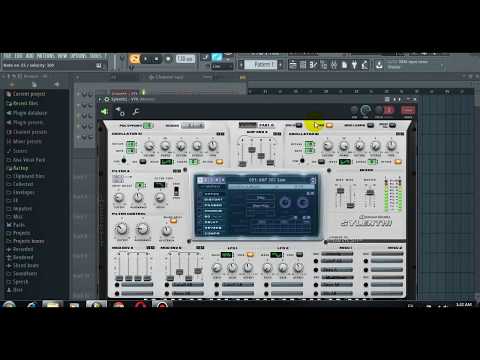The height and width of the screenshot is (360, 480).
Task: Click the tempo tapper toolbar icon
Action: (365, 65)
